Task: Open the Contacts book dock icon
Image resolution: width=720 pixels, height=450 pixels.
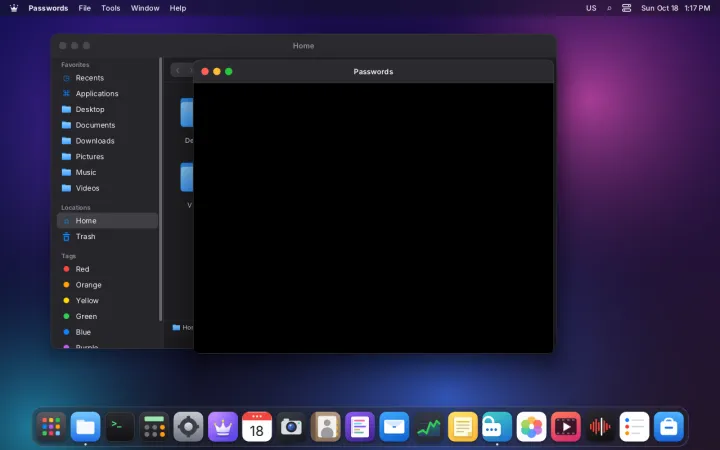Action: (326, 427)
